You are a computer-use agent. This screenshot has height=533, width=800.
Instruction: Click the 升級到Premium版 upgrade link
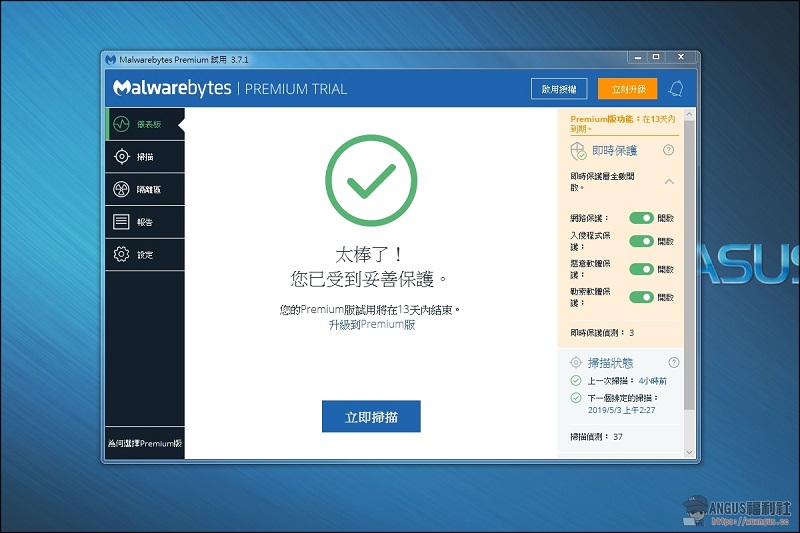point(371,325)
